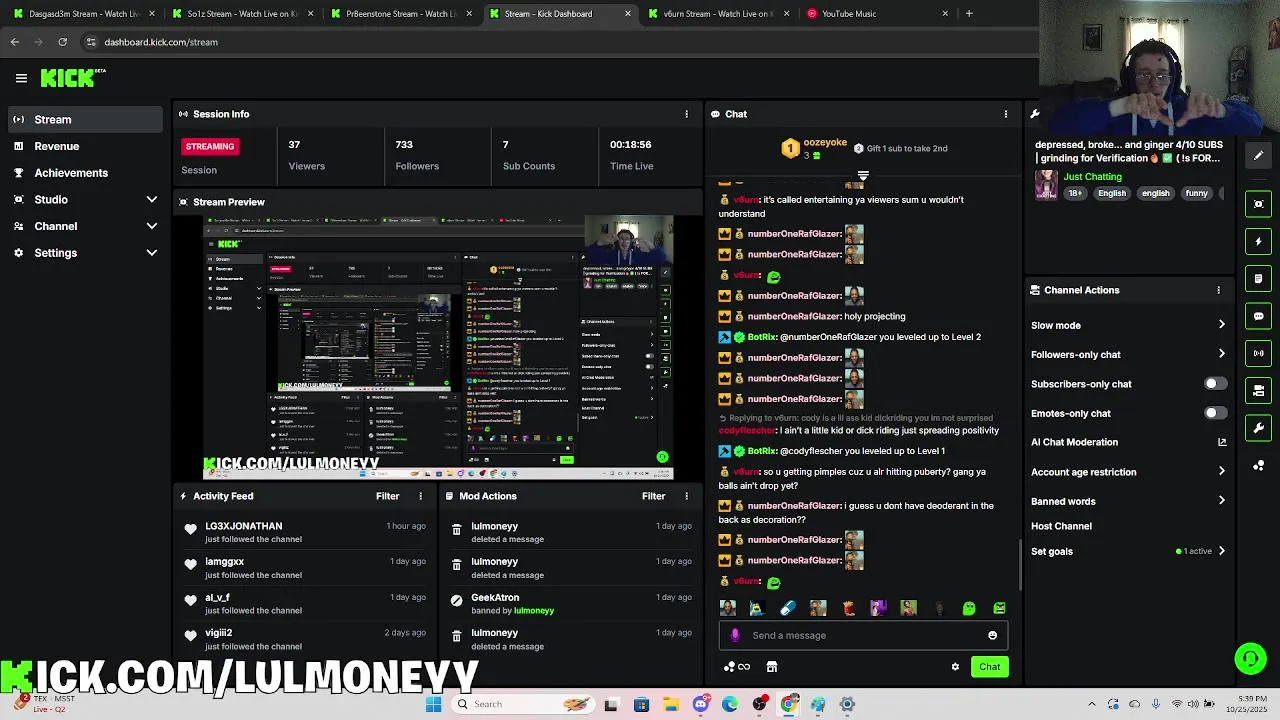
Task: Open Followers-only chat options arrow
Action: click(1221, 354)
